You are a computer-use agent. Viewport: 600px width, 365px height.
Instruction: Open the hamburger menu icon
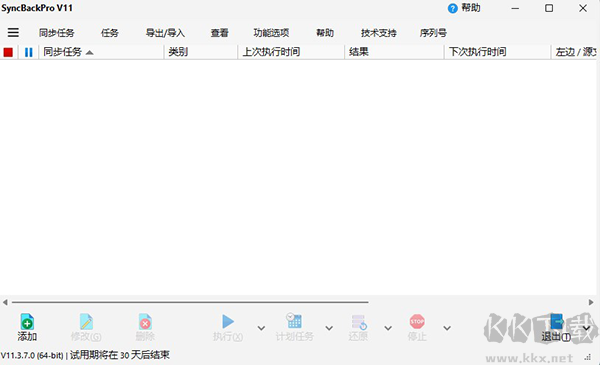13,33
